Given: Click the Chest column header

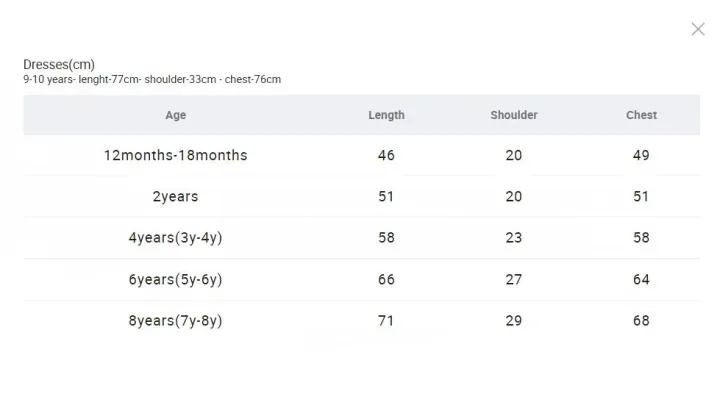Looking at the screenshot, I should 641,115.
